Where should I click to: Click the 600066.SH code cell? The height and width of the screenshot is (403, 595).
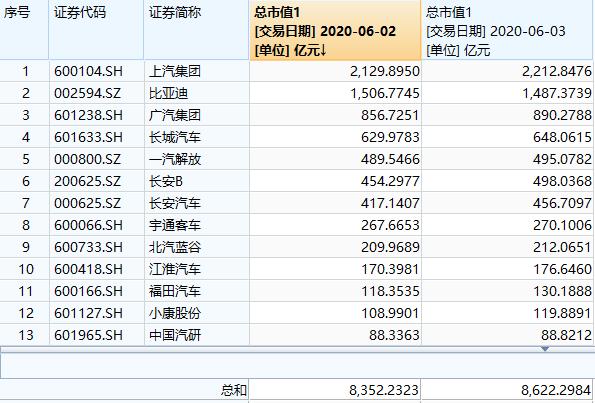coord(96,225)
